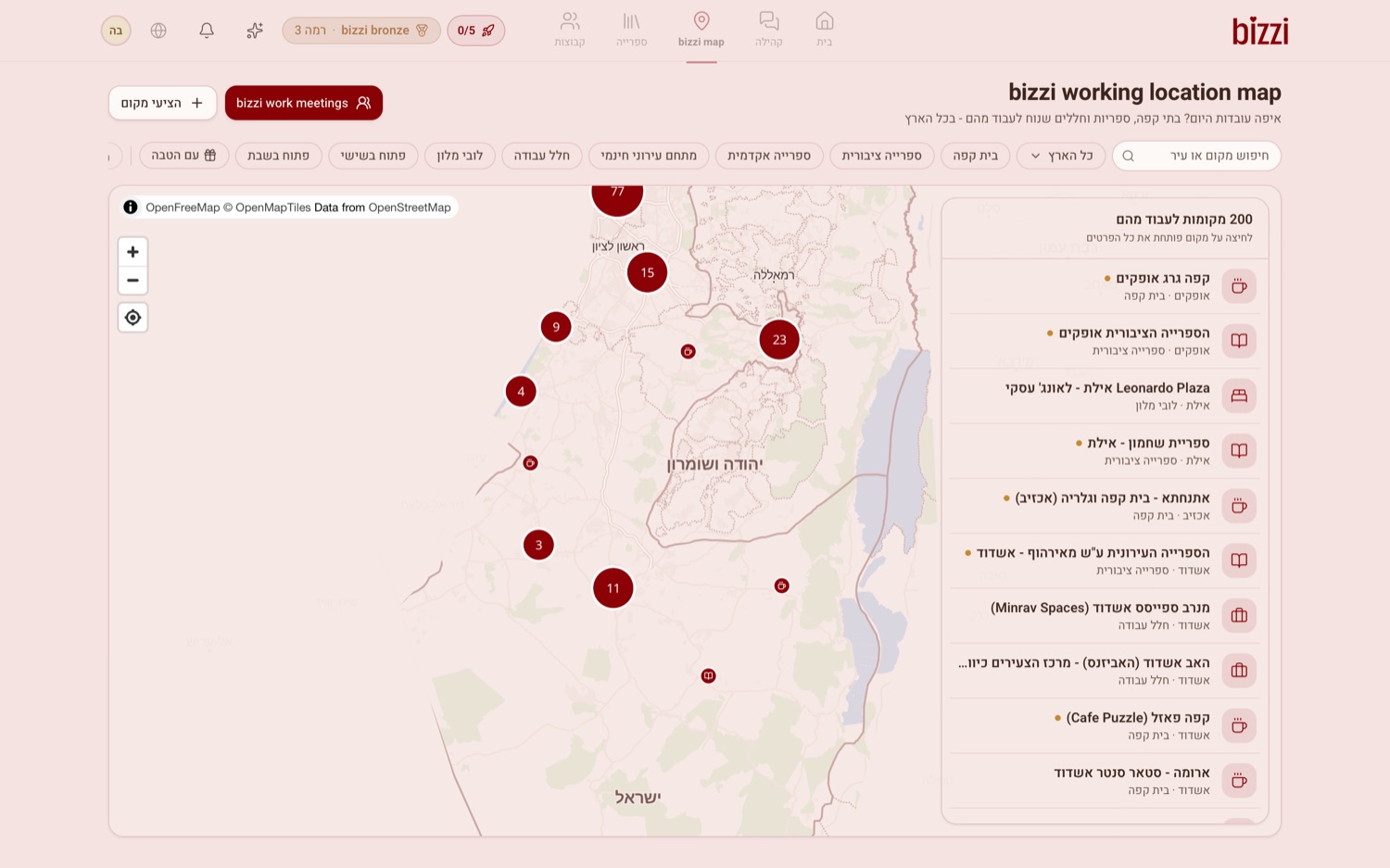Toggle the לובי מלון filter chip
The image size is (1390, 868).
(x=461, y=156)
